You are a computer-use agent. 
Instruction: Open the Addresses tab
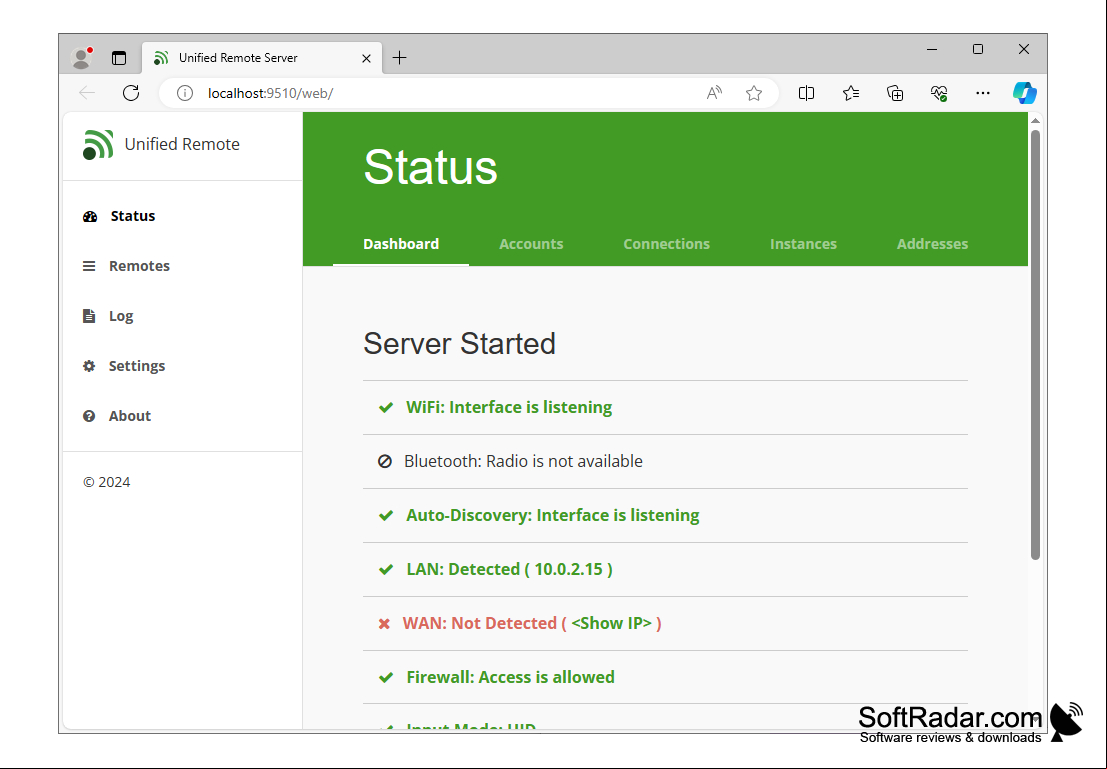point(933,244)
